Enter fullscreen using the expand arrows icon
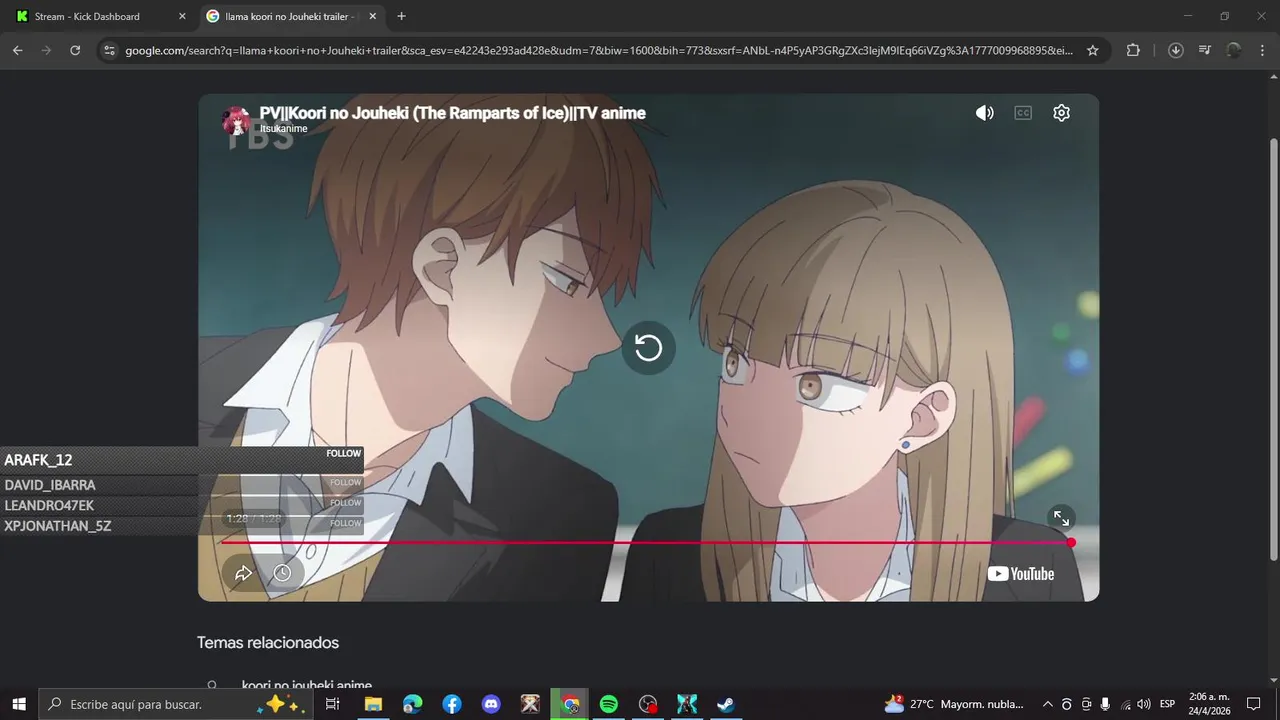1280x720 pixels. (x=1061, y=518)
